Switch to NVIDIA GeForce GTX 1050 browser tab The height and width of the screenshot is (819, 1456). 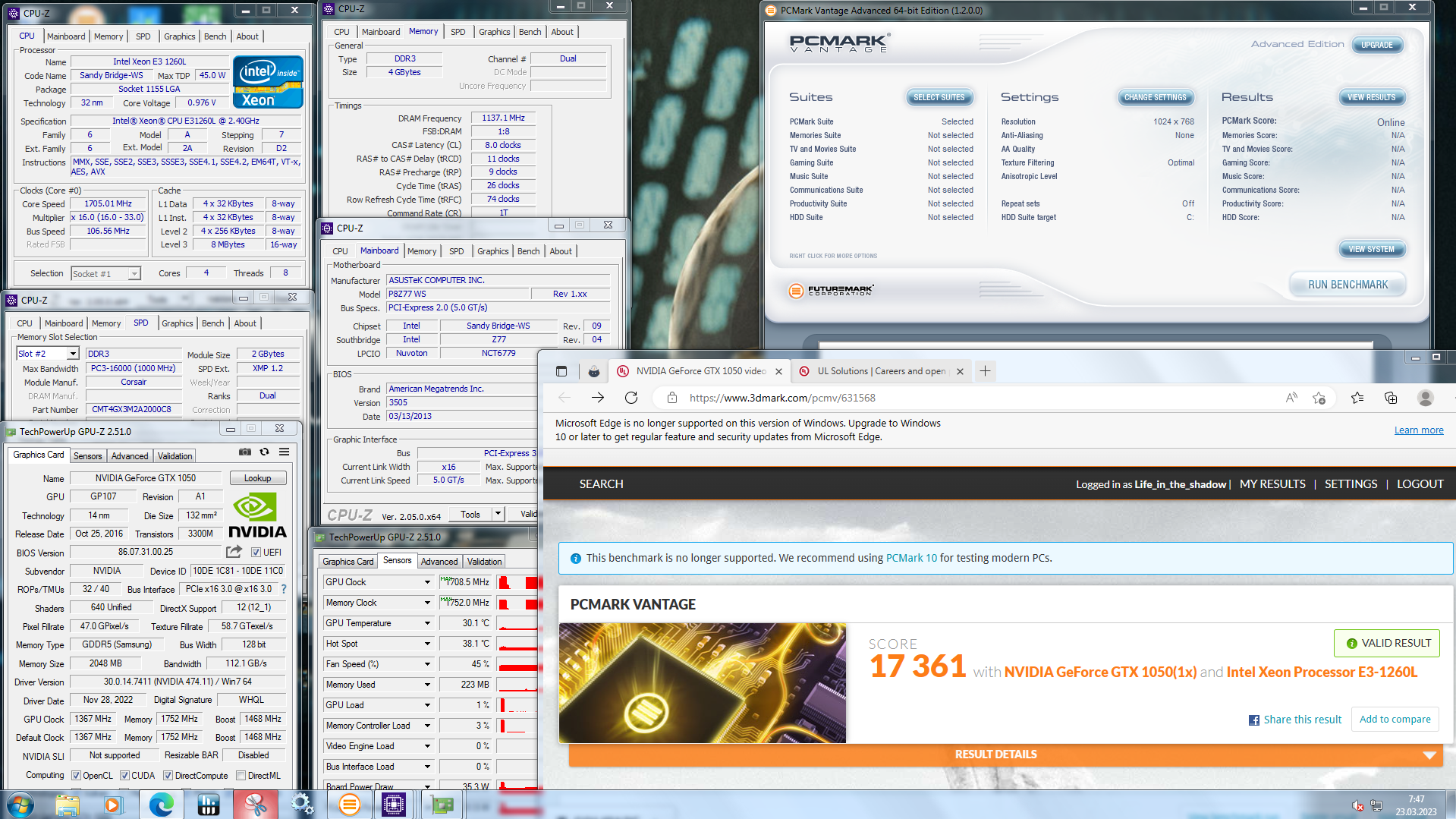click(x=700, y=371)
